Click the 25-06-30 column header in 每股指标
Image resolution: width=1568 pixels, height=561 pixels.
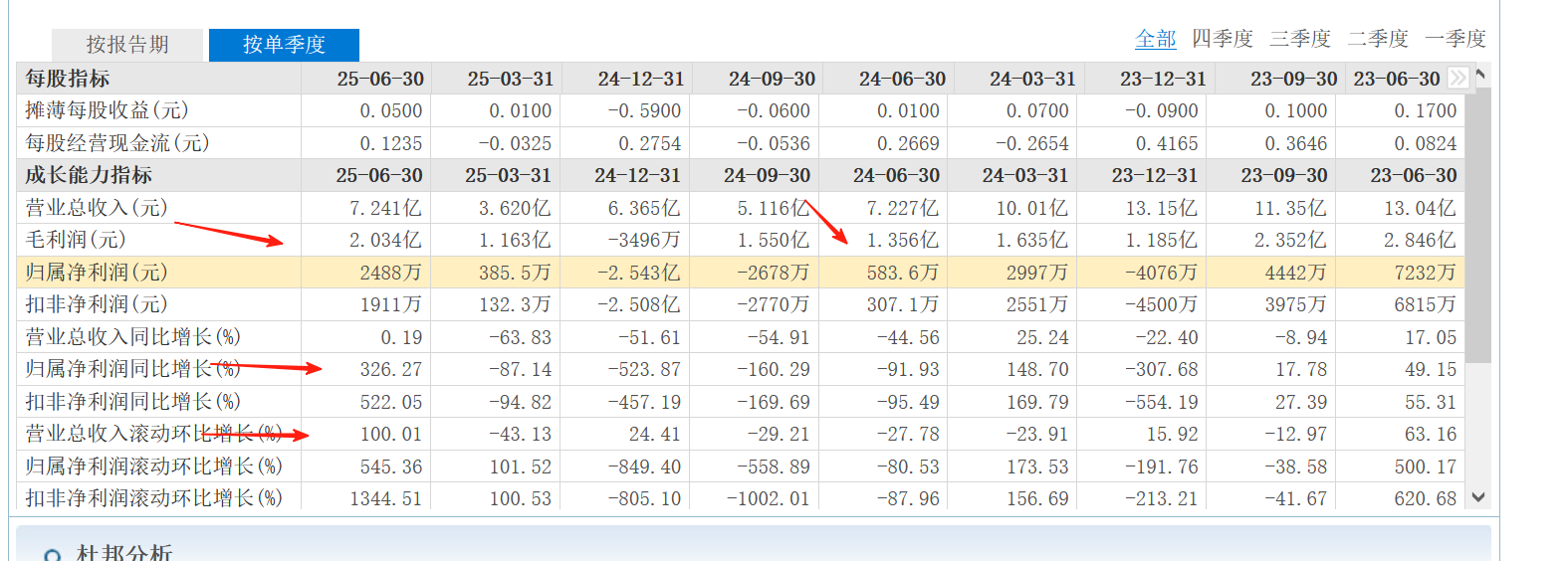point(380,79)
